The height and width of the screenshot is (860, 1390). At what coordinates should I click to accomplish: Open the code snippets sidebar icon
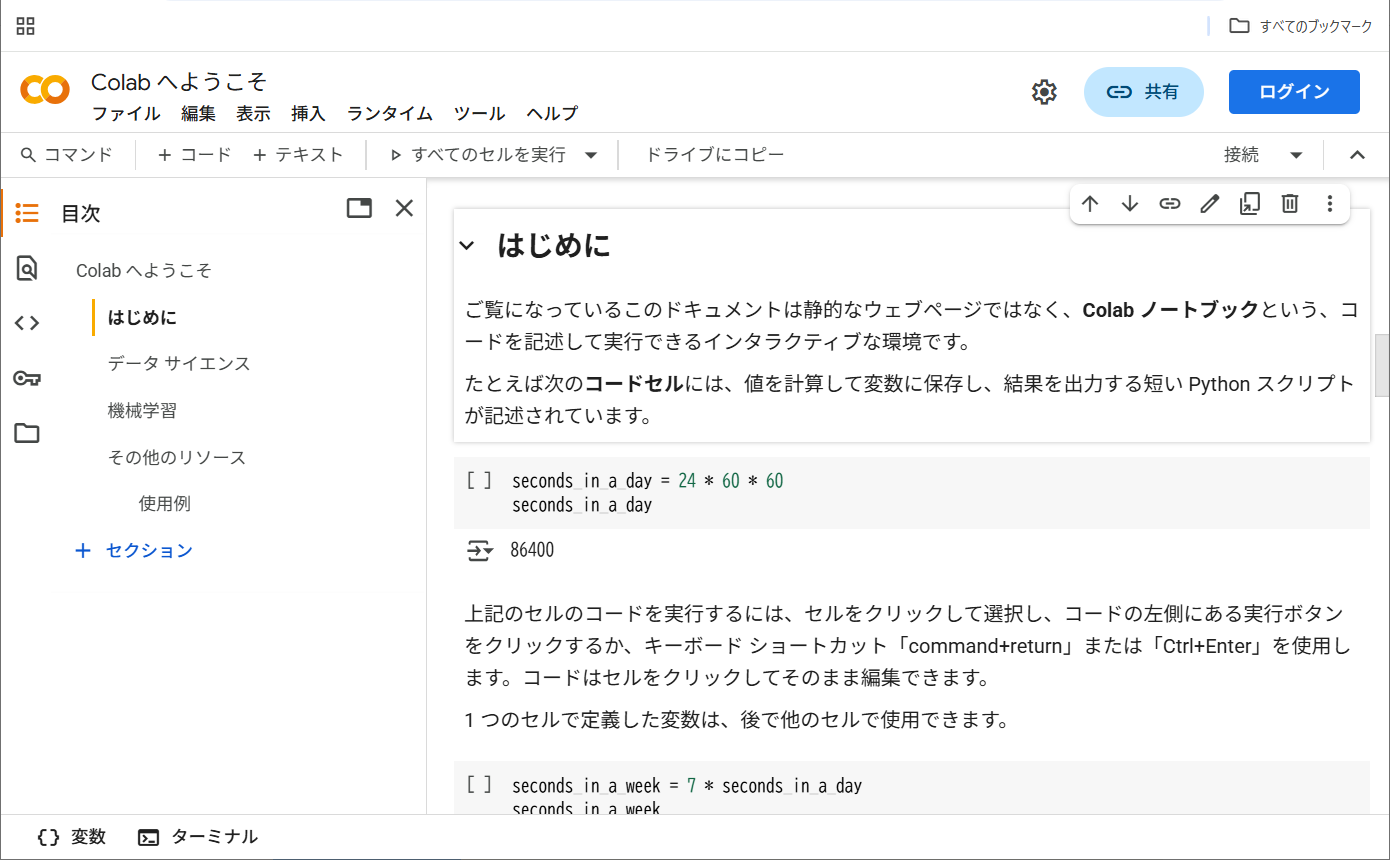tap(27, 322)
